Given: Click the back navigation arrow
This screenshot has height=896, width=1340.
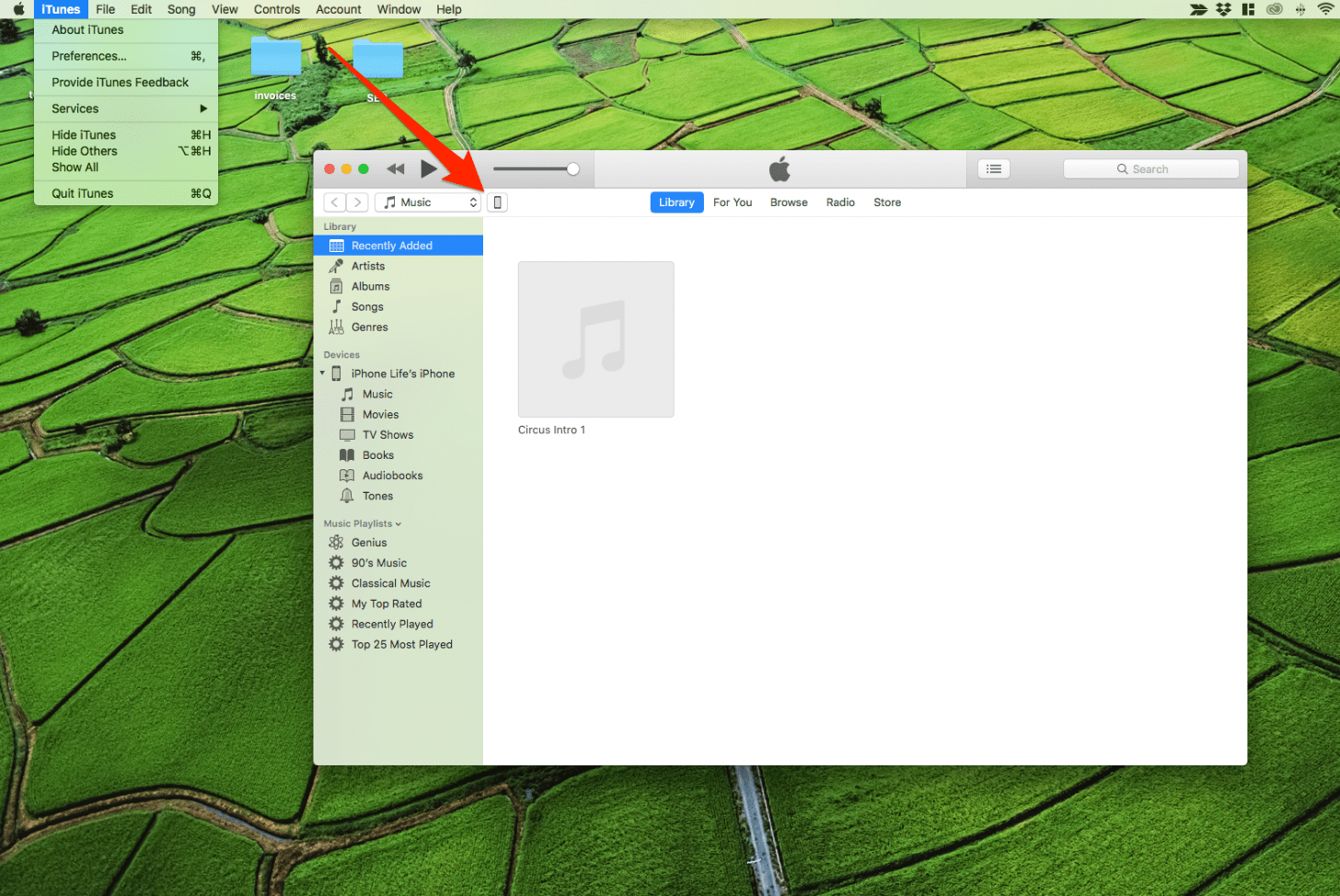Looking at the screenshot, I should (x=335, y=202).
